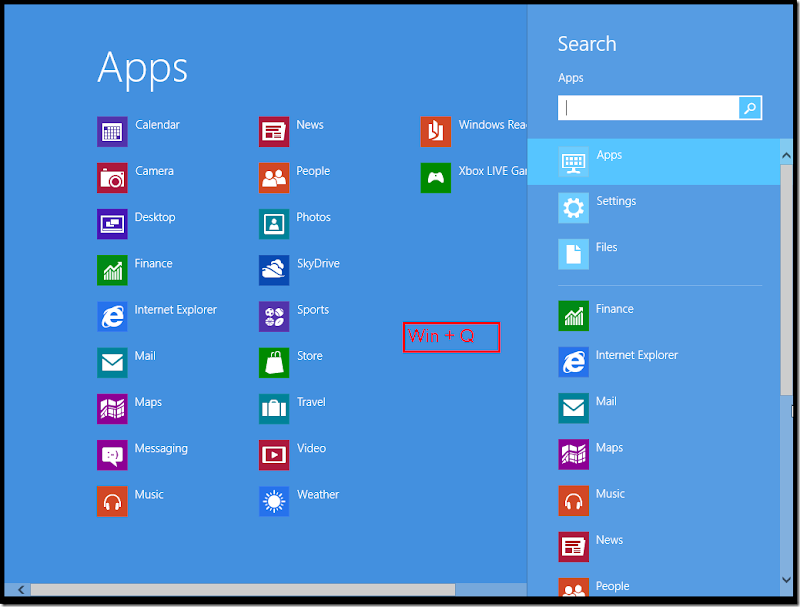The width and height of the screenshot is (800, 607).
Task: Launch the Weather app icon
Action: click(274, 501)
